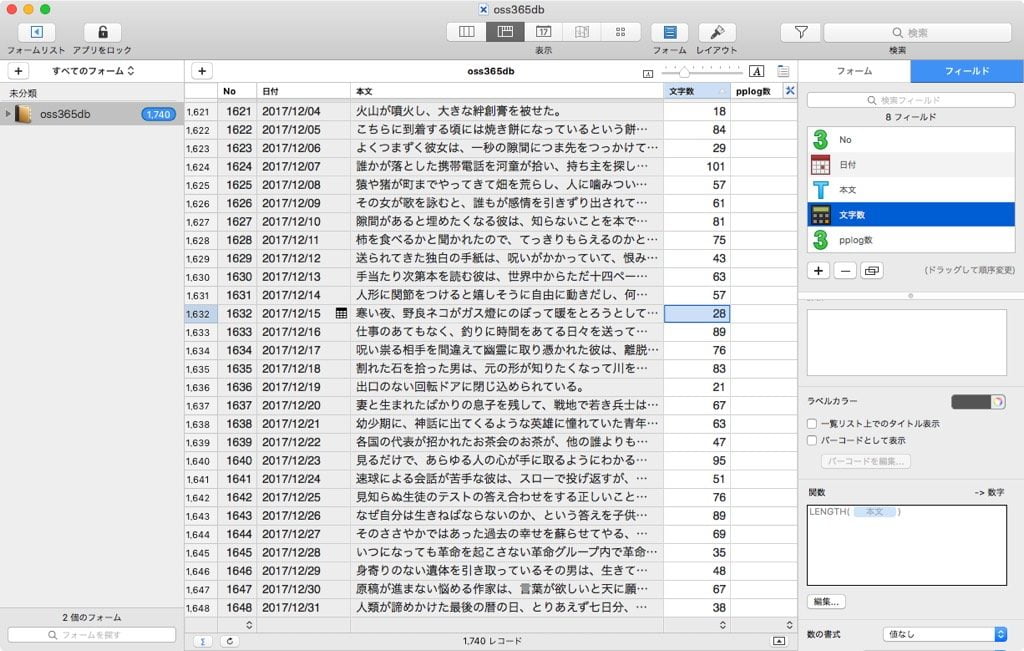This screenshot has width=1024, height=651.
Task: Click the date cell 2017/12/04
Action: pos(304,112)
